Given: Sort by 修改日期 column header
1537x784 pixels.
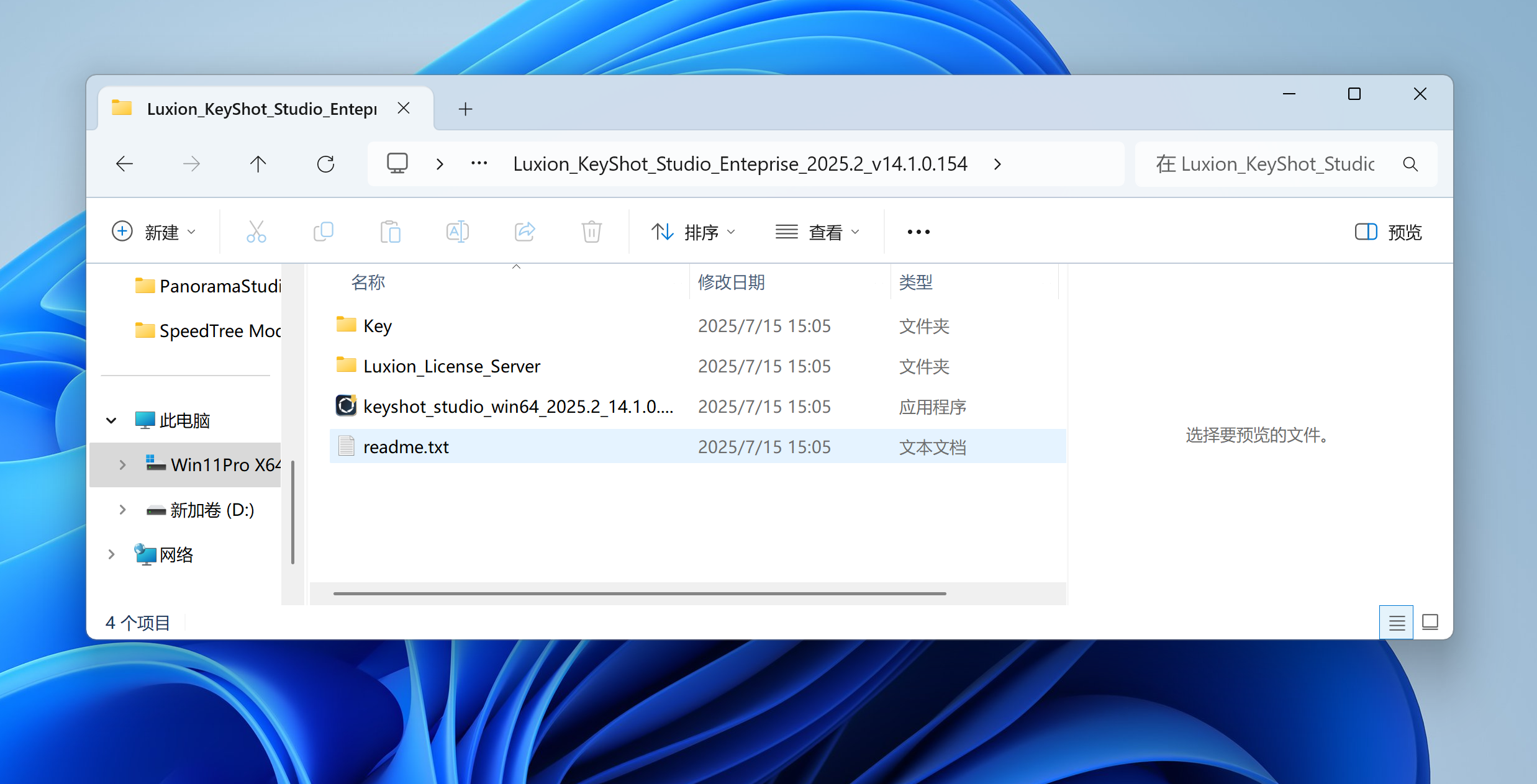Looking at the screenshot, I should click(x=731, y=282).
